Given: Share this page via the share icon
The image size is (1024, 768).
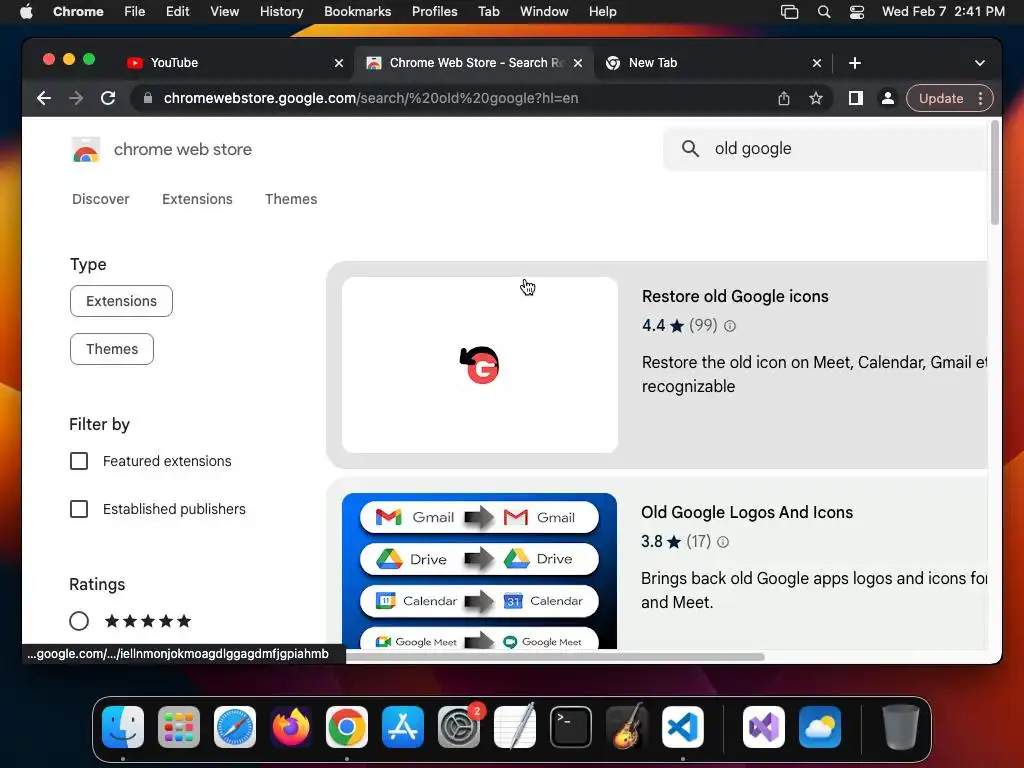Looking at the screenshot, I should coord(784,98).
